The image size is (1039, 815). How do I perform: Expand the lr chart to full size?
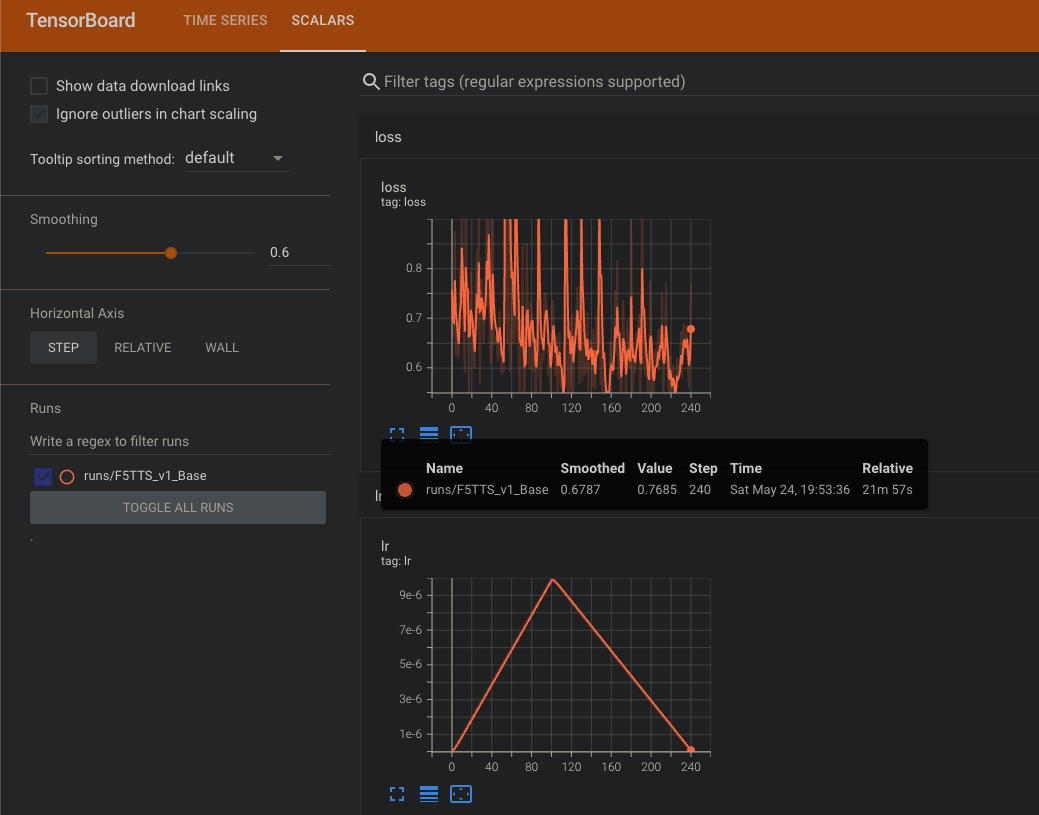(x=397, y=794)
